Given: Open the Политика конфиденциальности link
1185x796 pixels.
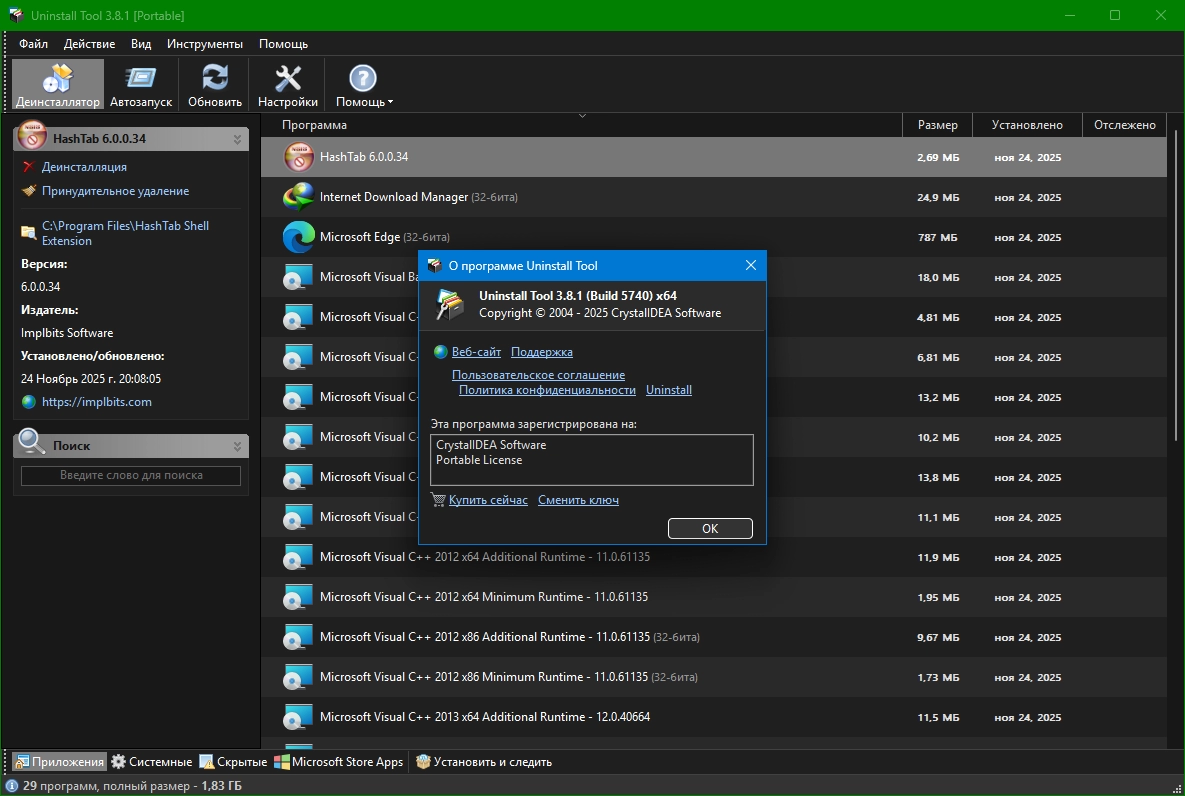Looking at the screenshot, I should pos(547,390).
